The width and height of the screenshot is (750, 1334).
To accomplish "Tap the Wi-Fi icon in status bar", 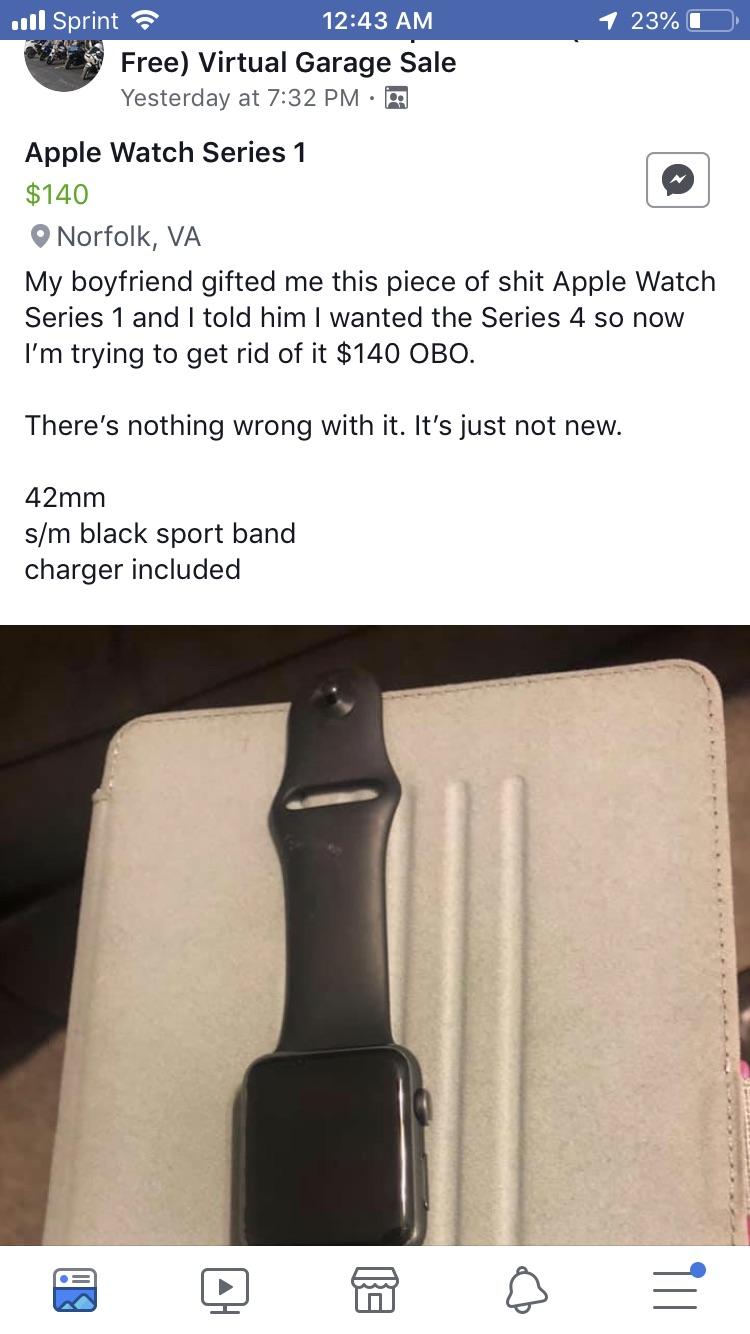I will [145, 20].
